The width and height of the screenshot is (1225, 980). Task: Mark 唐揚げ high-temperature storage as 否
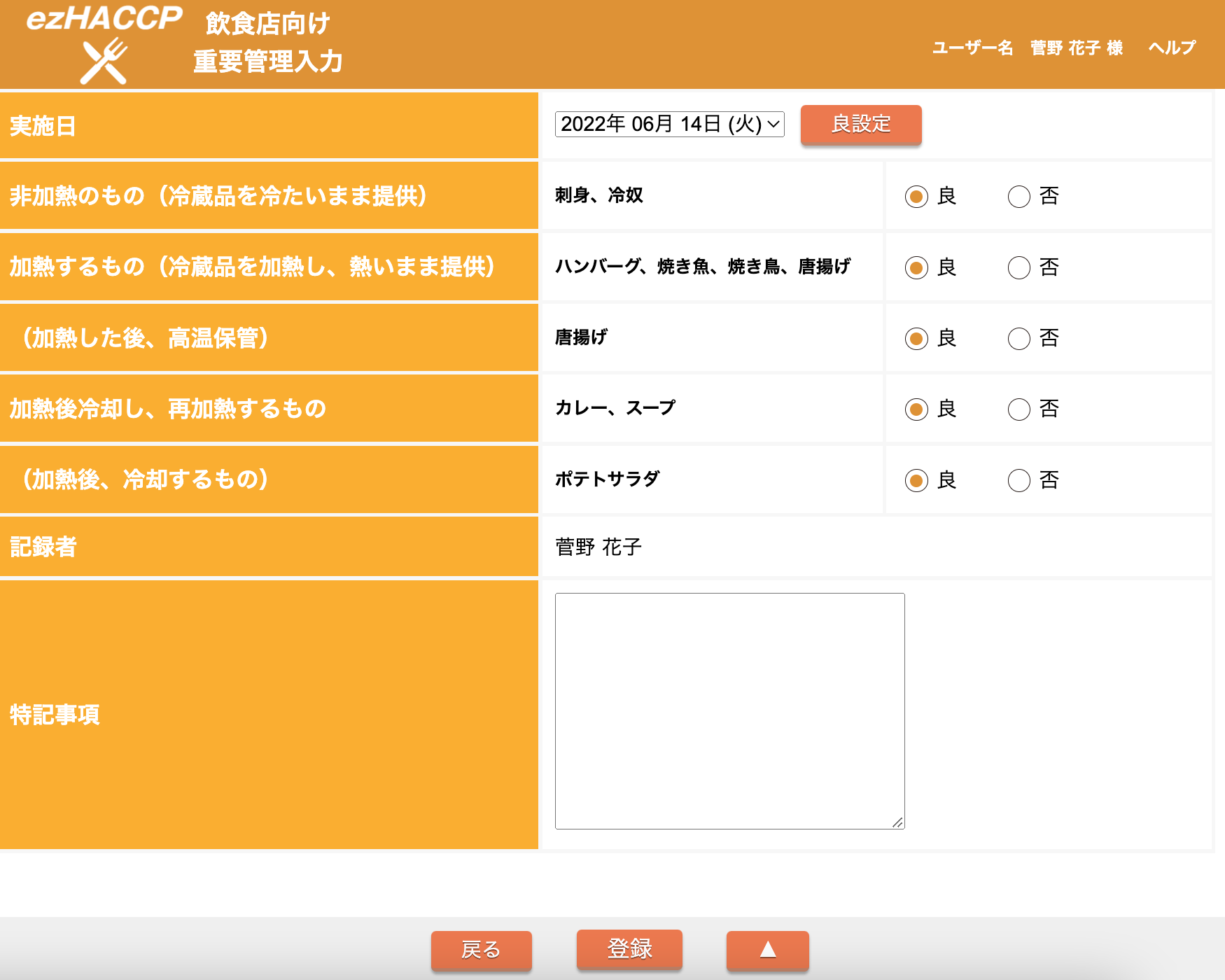[x=1018, y=339]
